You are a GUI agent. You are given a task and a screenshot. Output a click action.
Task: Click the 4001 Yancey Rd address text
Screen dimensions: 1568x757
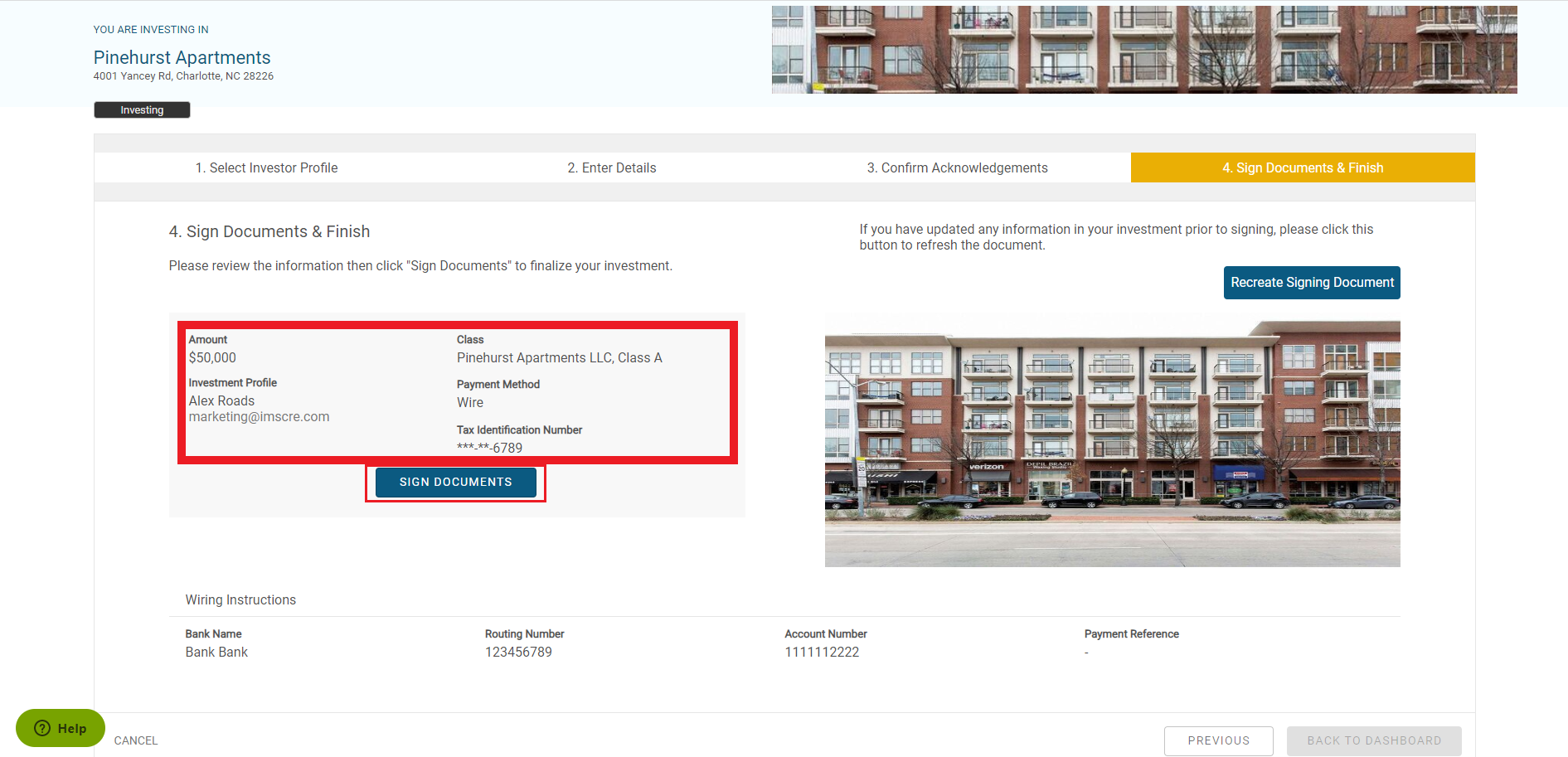click(183, 76)
